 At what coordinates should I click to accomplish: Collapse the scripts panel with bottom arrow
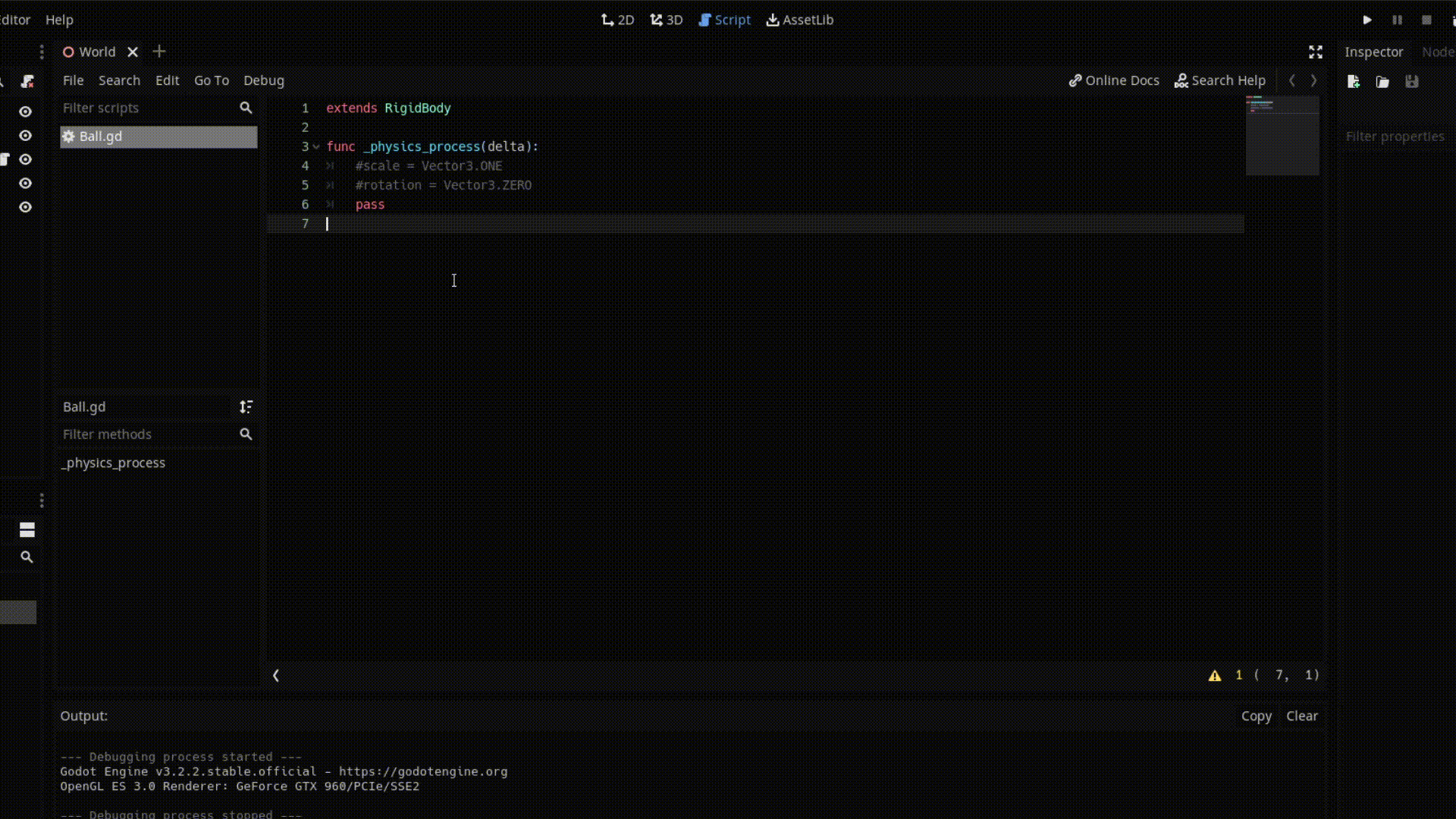276,675
